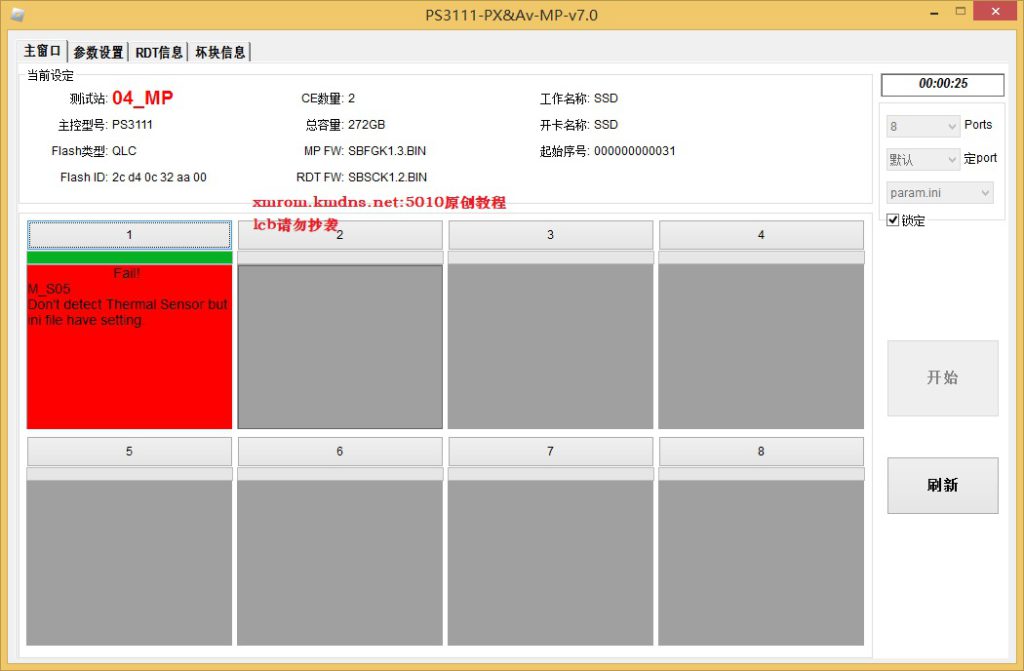Select port 2 header button
The width and height of the screenshot is (1024, 671).
[x=340, y=235]
